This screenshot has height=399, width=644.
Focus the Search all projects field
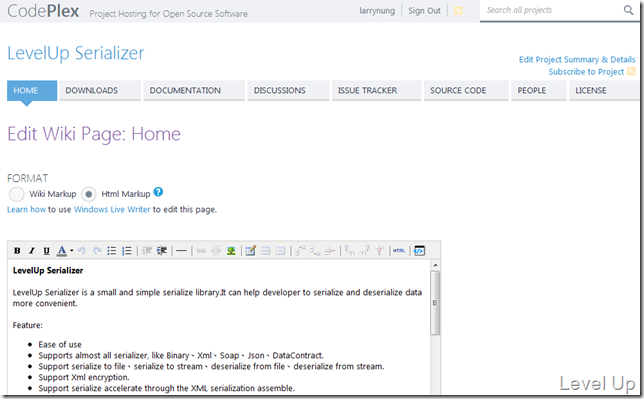tap(552, 10)
